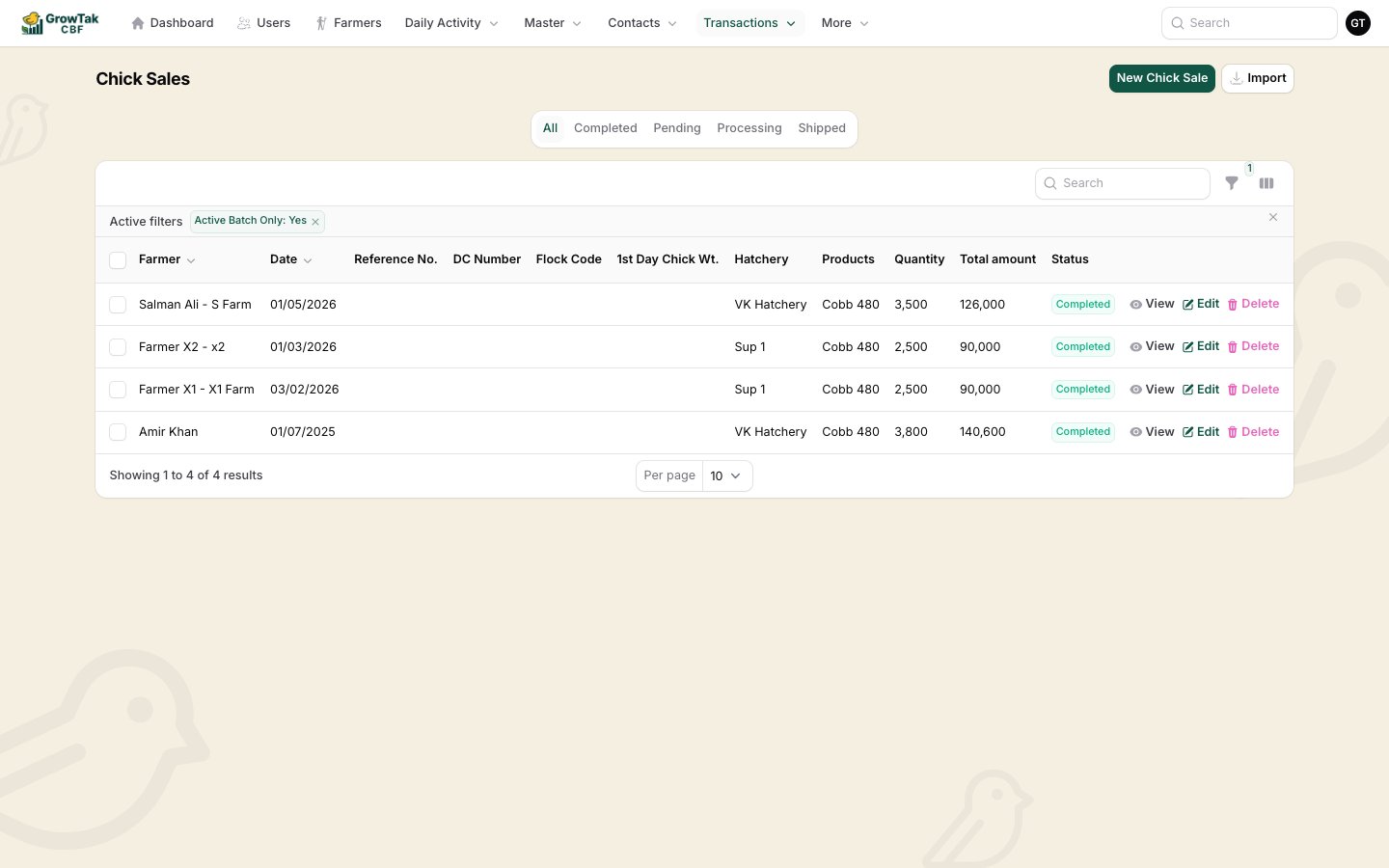View the Salman Ali chick sale
The height and width of the screenshot is (868, 1389).
click(x=1152, y=304)
